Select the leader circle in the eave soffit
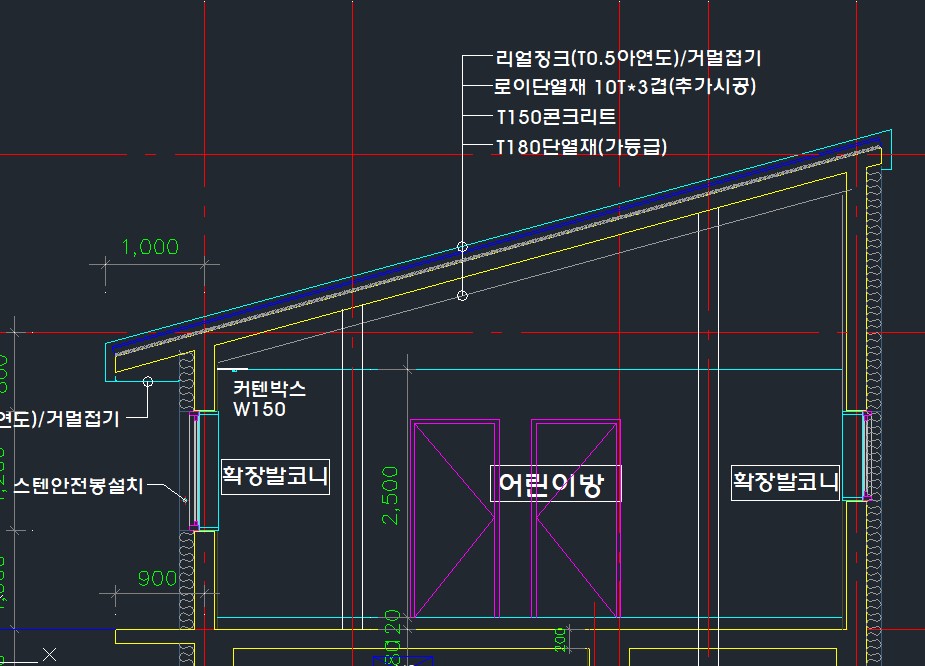Screen dimensions: 925x666 coord(147,381)
